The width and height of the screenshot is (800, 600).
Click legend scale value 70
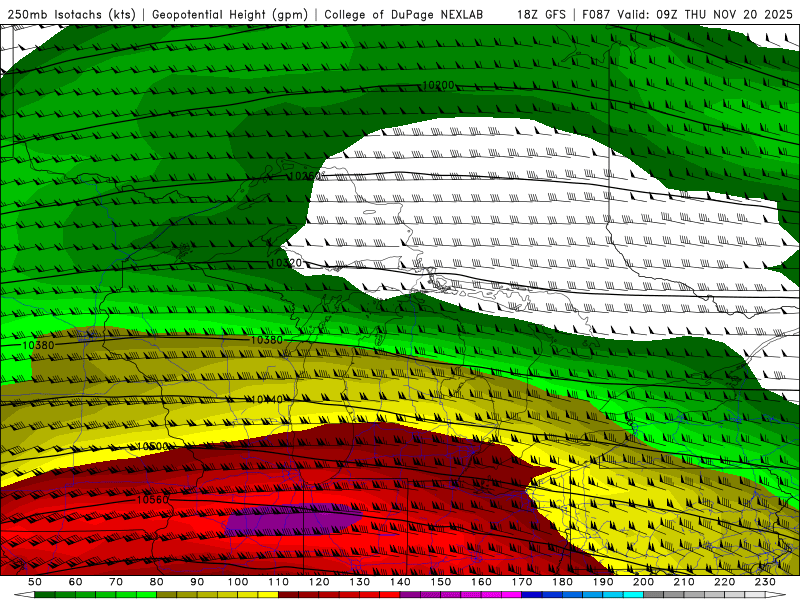(116, 582)
